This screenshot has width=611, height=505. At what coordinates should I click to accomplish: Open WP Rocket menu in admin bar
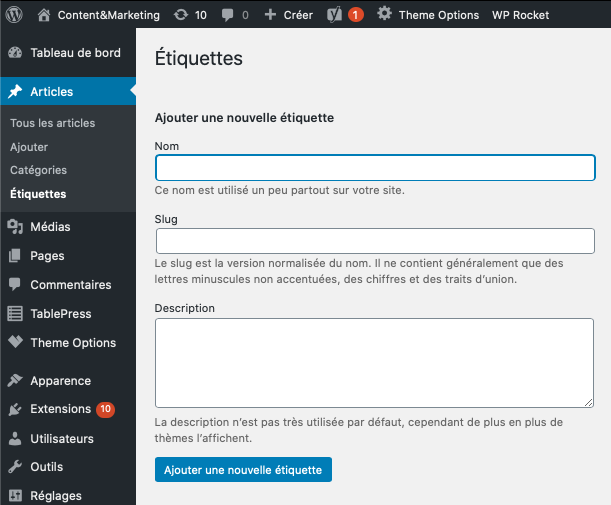[520, 15]
